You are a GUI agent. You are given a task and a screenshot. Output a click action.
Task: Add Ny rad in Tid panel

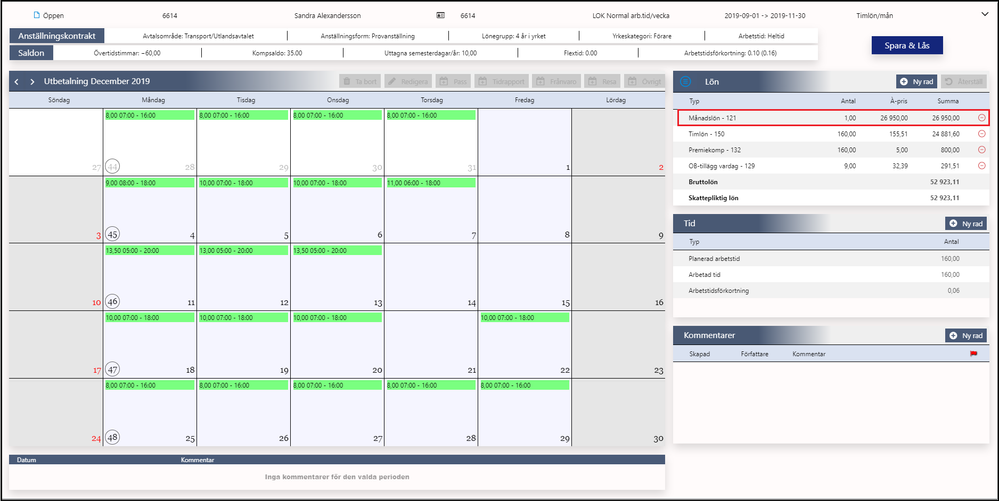coord(966,224)
